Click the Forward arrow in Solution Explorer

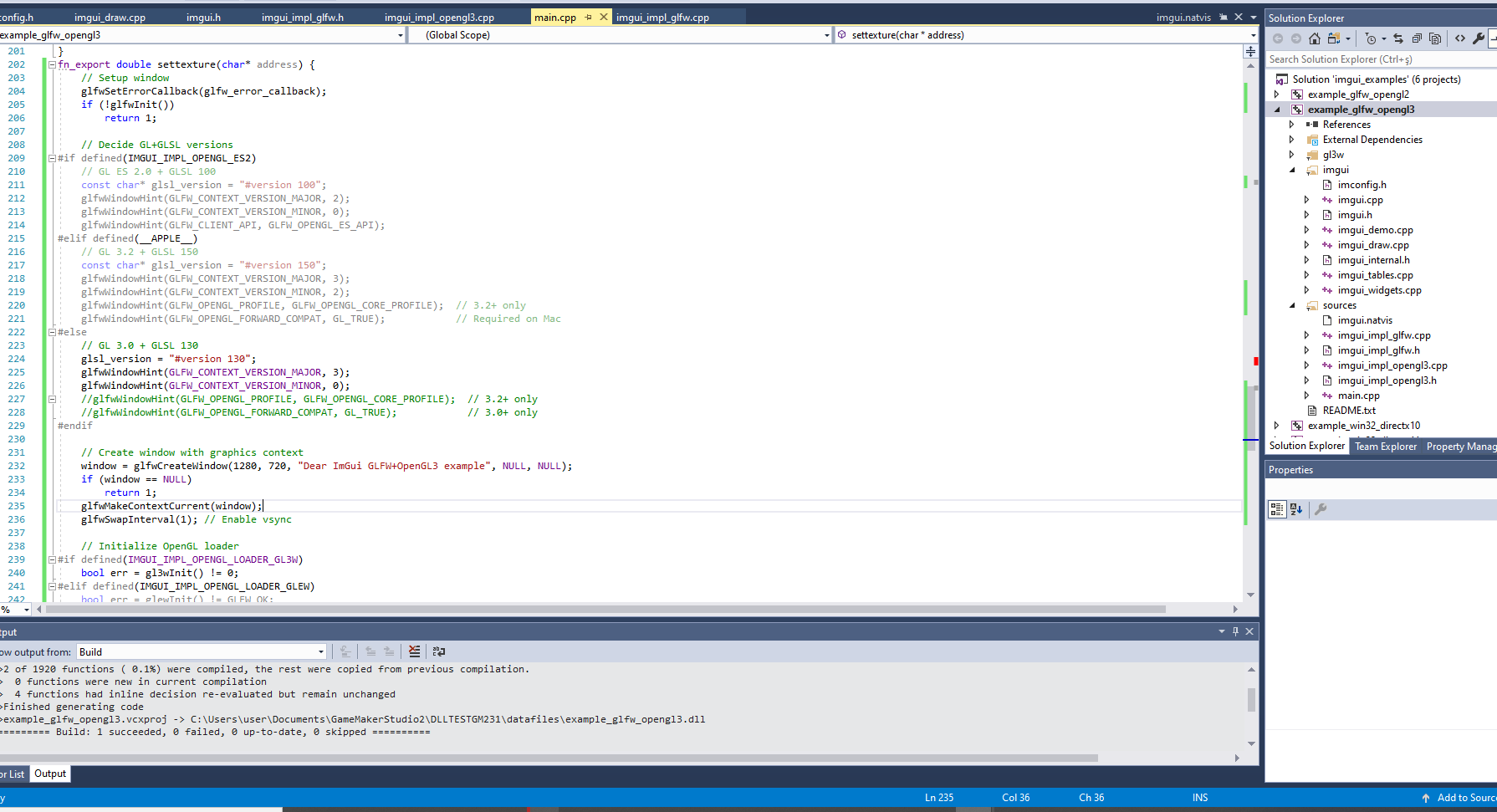(1296, 38)
